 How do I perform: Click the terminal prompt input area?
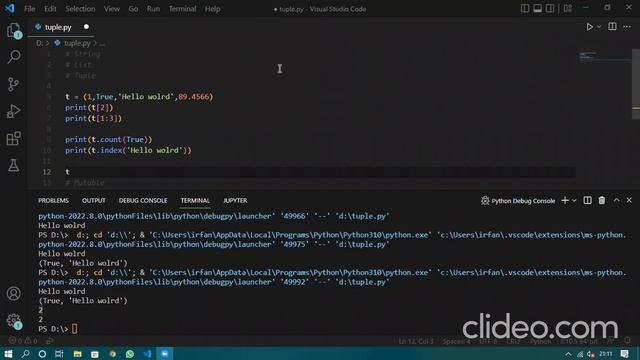[x=74, y=329]
